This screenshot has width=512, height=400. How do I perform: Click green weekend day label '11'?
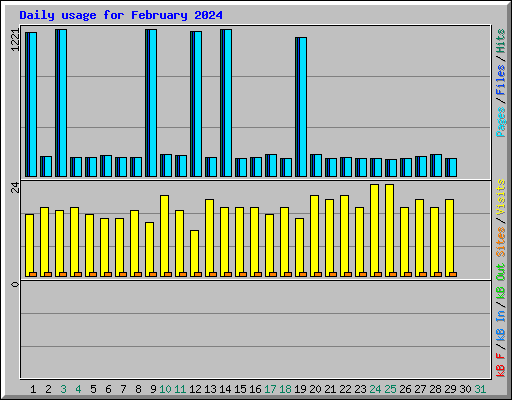pos(180,389)
